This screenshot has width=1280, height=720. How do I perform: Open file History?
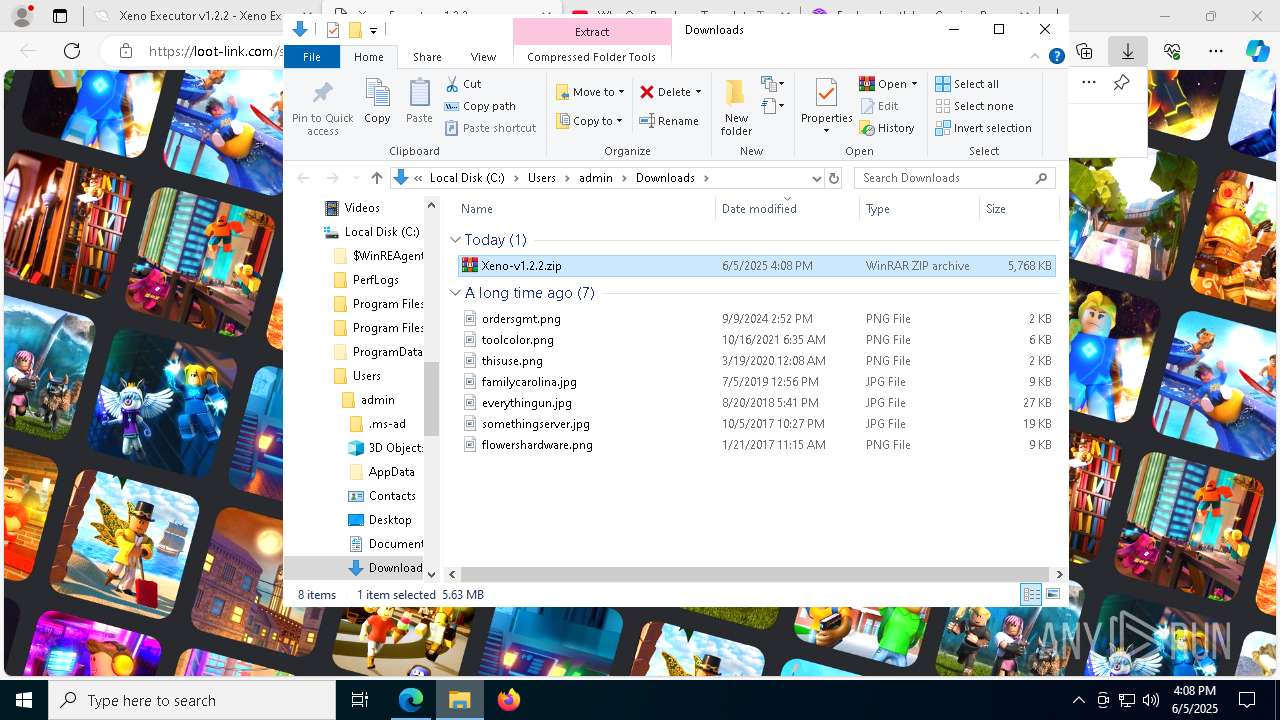[887, 128]
